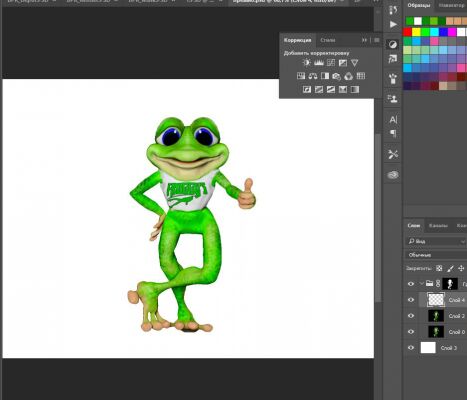Open the Styles panel icon in dock

[x=393, y=59]
